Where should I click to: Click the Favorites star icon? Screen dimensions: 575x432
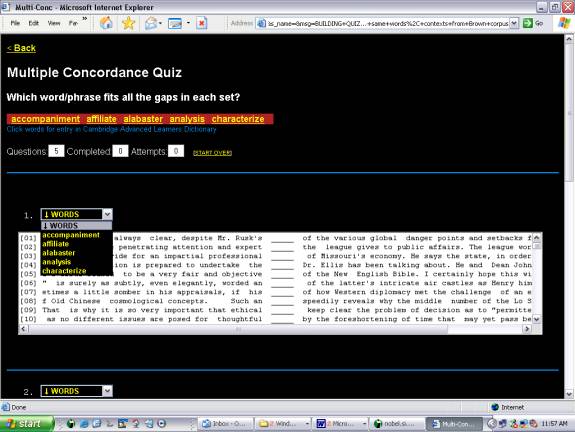[x=128, y=23]
